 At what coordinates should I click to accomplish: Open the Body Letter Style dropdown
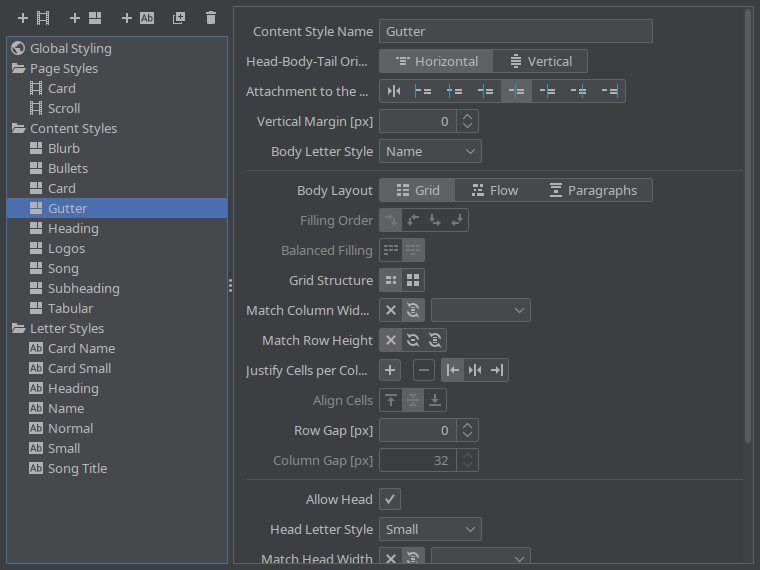point(430,152)
